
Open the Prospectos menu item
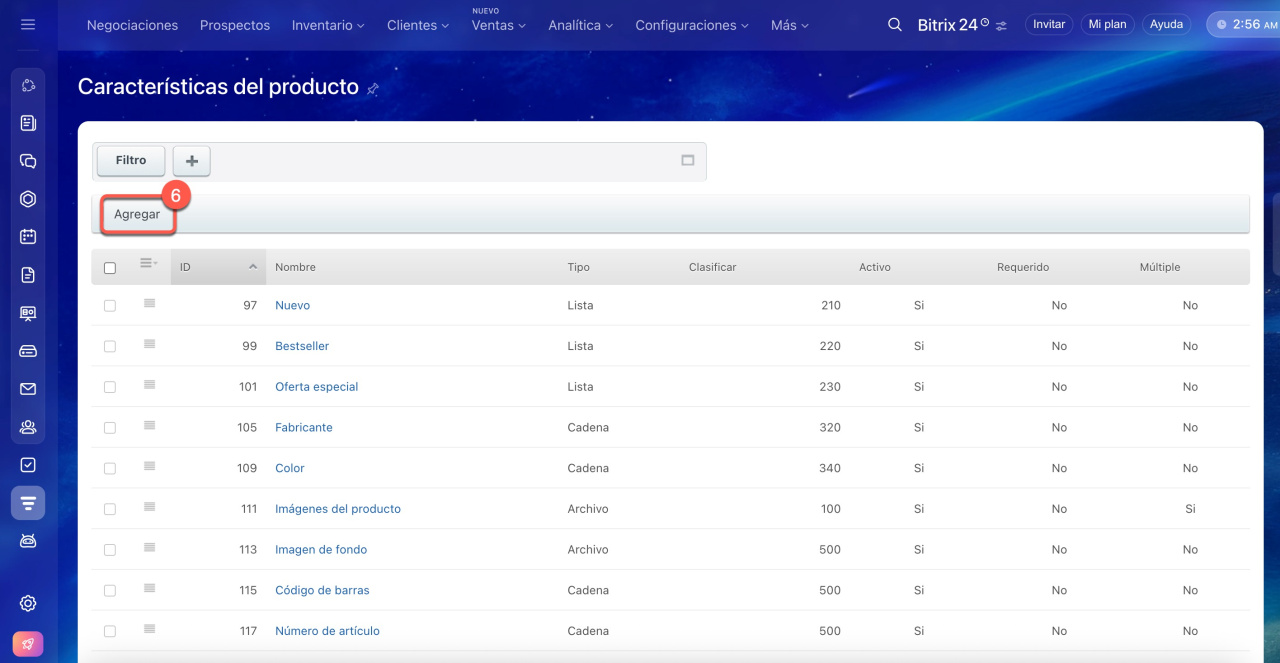point(235,25)
